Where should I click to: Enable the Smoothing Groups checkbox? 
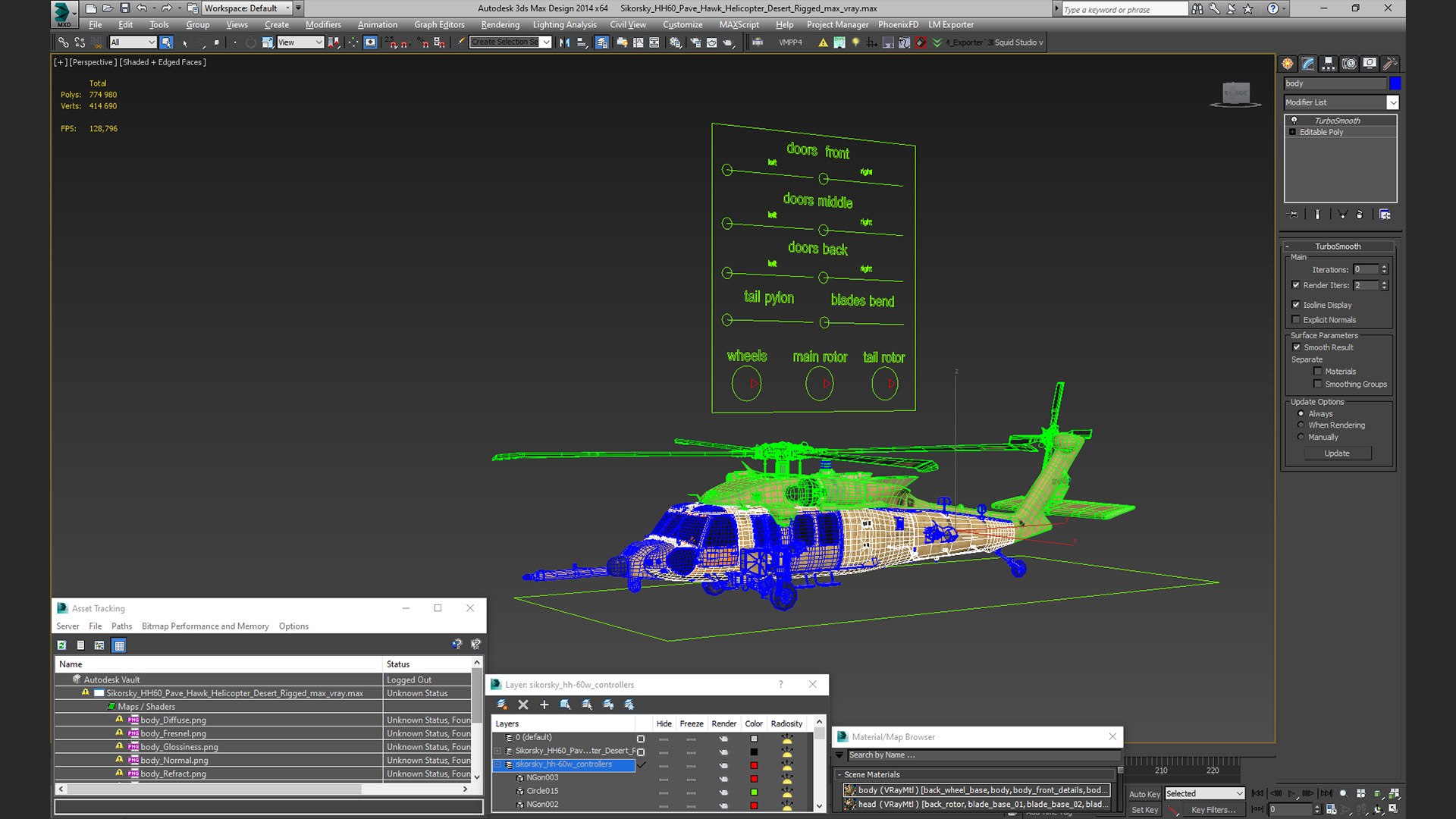pos(1318,384)
